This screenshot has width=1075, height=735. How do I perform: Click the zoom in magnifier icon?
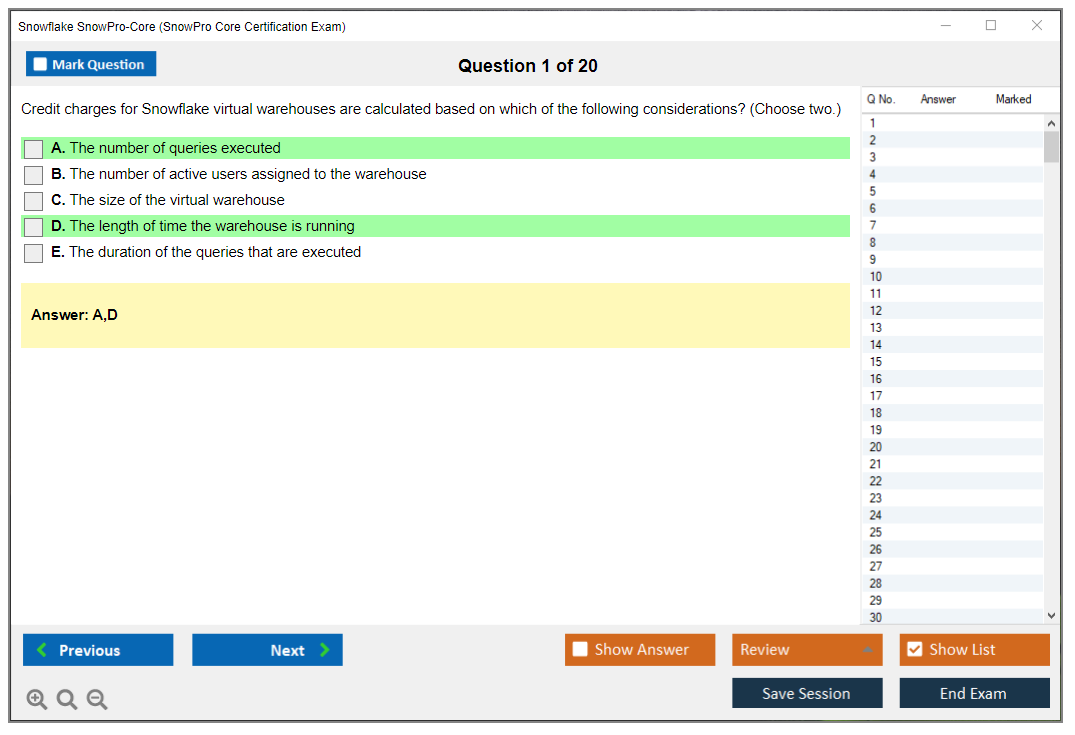click(37, 699)
